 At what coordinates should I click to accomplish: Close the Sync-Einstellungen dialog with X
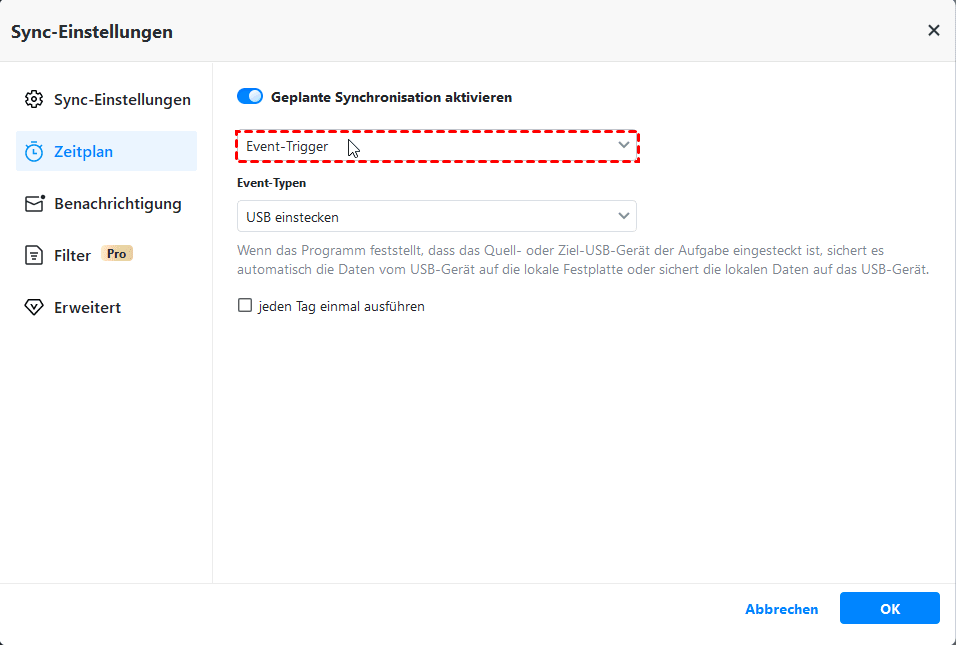934,31
